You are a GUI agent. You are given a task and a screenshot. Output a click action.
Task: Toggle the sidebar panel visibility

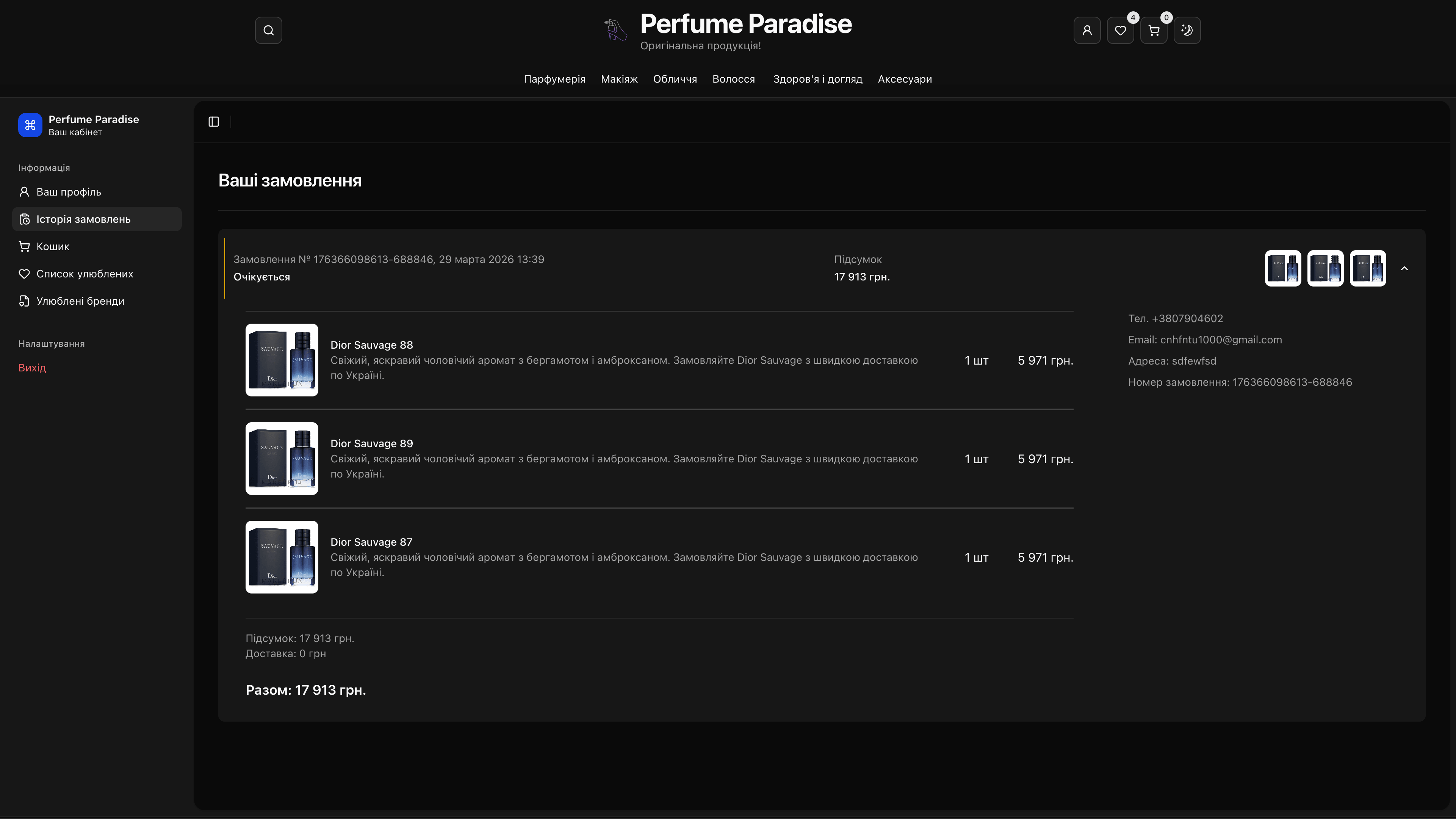pyautogui.click(x=214, y=122)
